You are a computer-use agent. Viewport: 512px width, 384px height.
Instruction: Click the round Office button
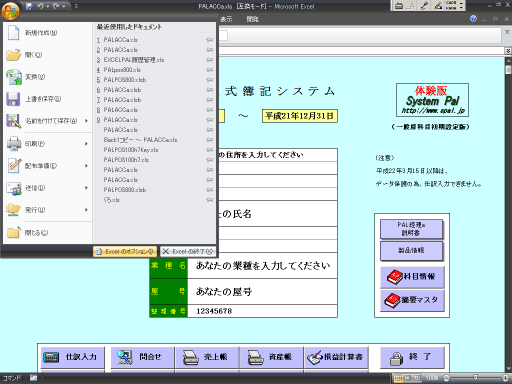10,11
